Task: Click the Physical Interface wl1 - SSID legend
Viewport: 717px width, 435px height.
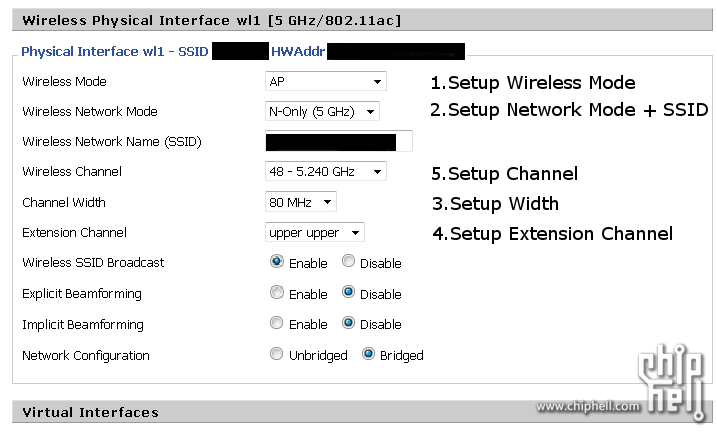Action: click(115, 51)
